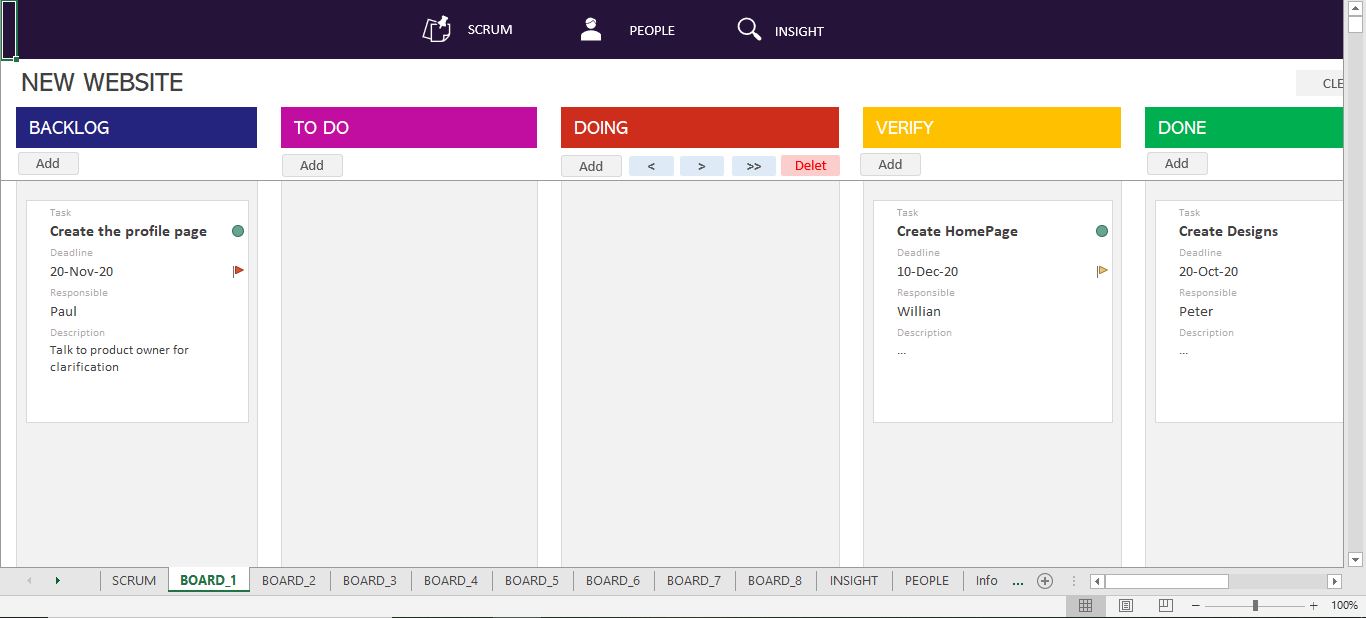Open SCRUM navigation label

(x=490, y=30)
